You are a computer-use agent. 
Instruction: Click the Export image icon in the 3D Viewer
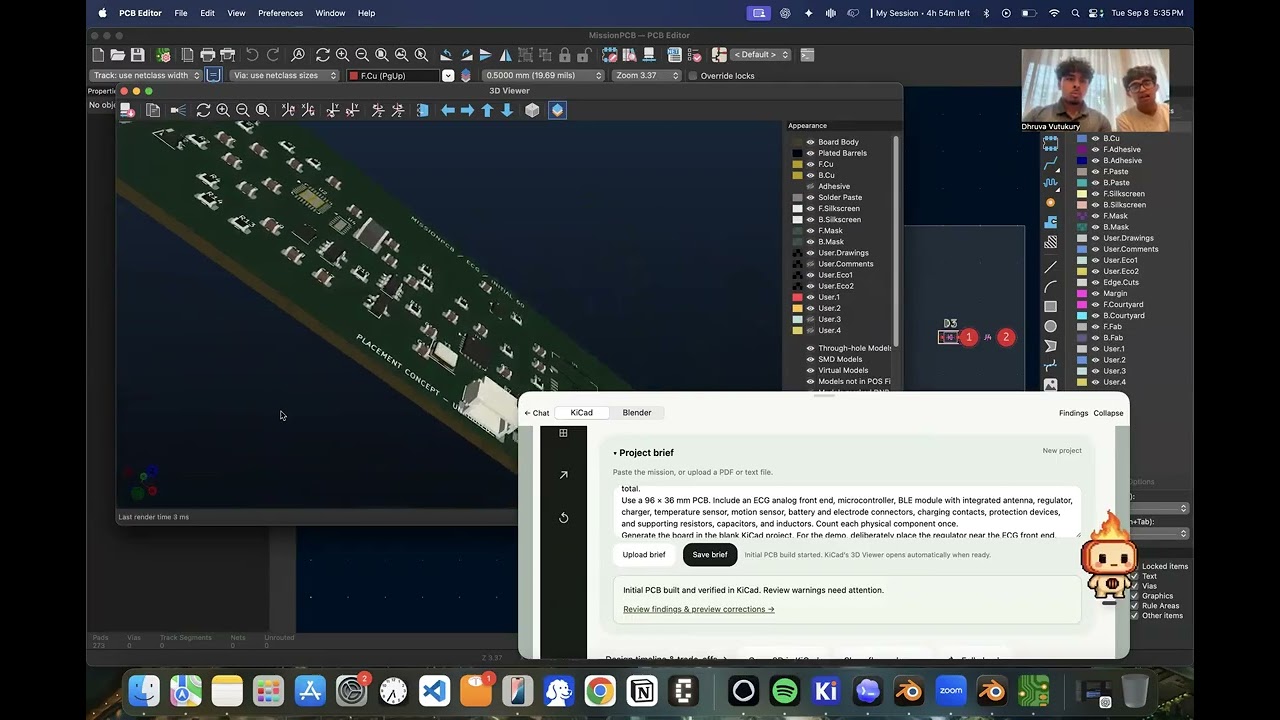tap(153, 110)
